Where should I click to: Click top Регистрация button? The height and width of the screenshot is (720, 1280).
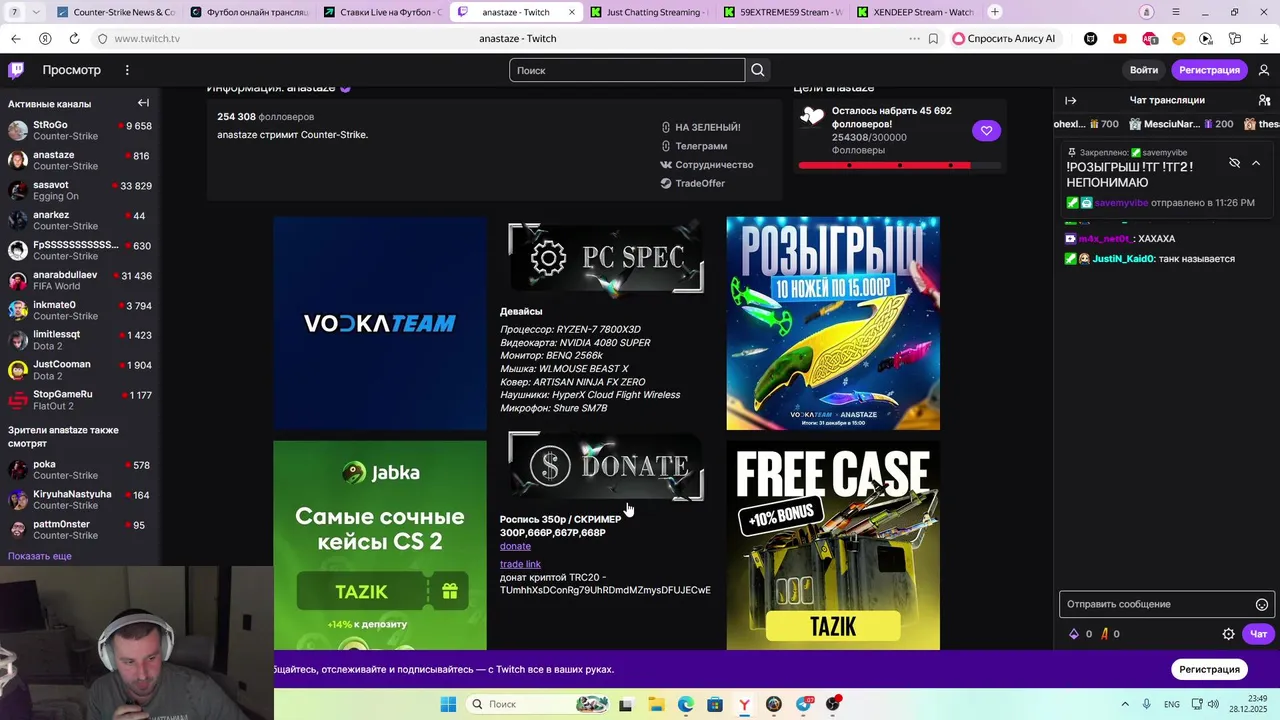coord(1209,70)
